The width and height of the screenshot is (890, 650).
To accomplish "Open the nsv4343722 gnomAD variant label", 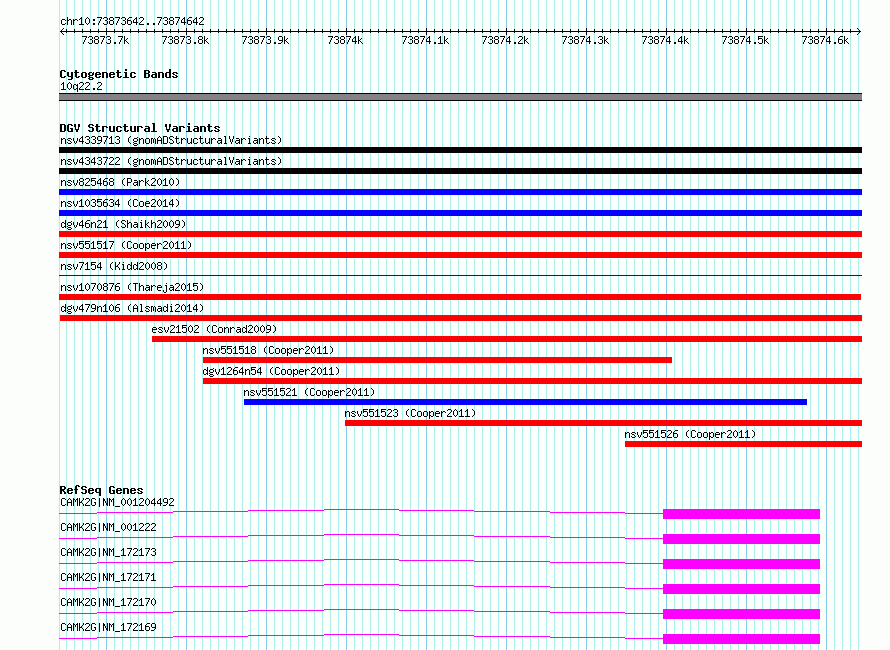I will [171, 161].
